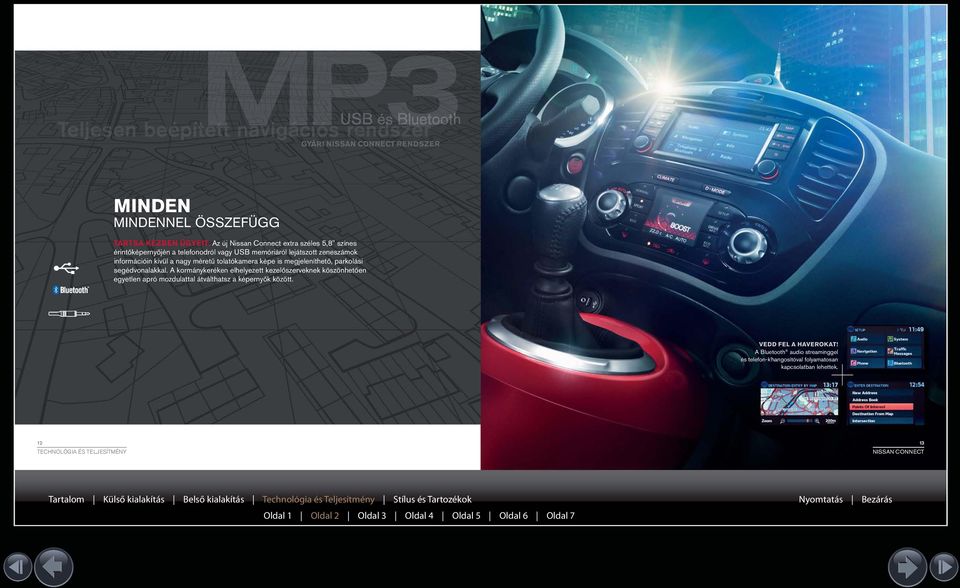Open Stílus és Tartozékok section
Screen dimensions: 960x588
pos(432,499)
